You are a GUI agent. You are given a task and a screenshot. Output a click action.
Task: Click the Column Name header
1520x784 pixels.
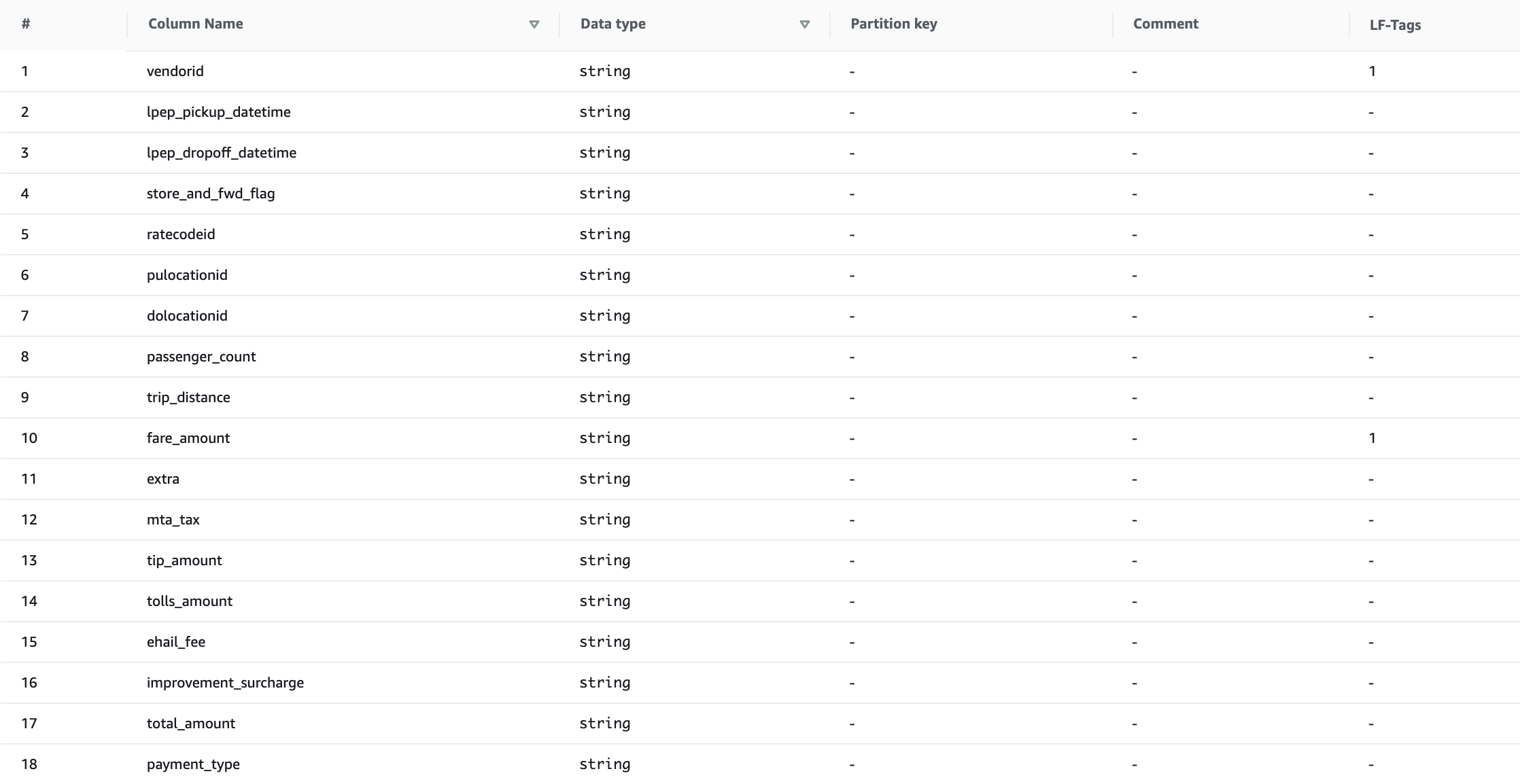point(196,24)
